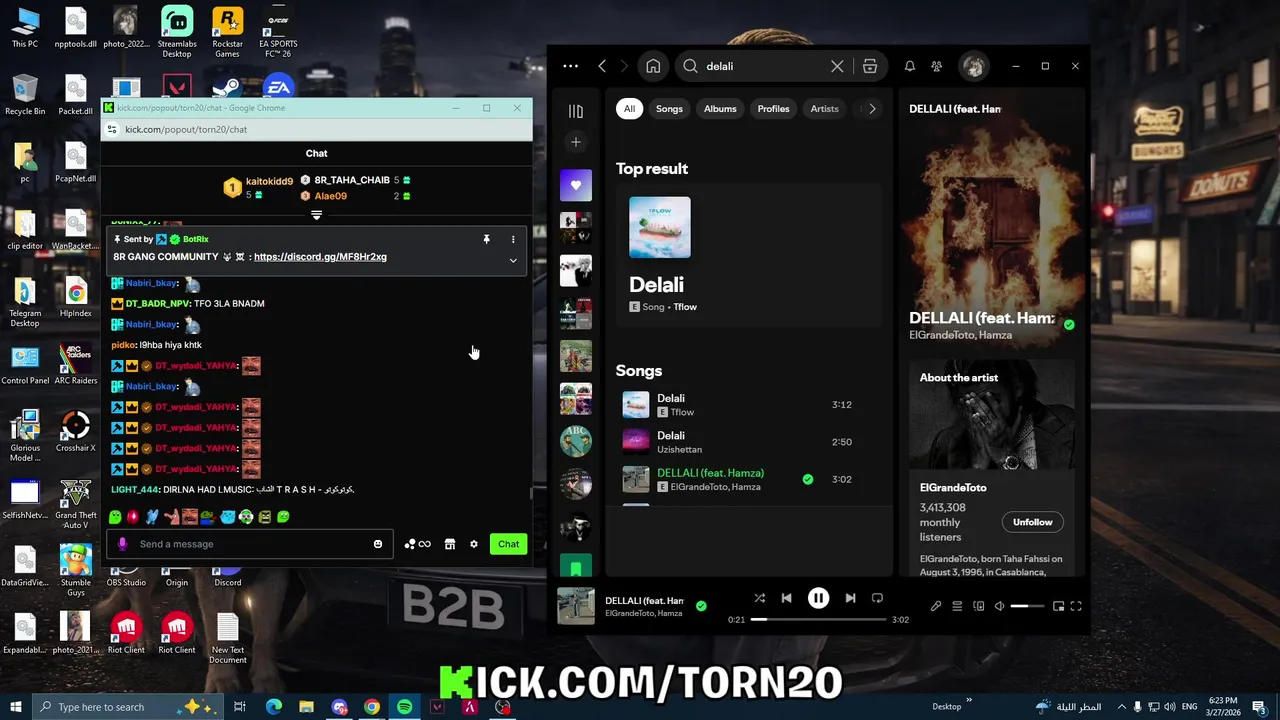Viewport: 1280px width, 720px height.
Task: Show hidden system tray icons chevron
Action: (x=1122, y=707)
